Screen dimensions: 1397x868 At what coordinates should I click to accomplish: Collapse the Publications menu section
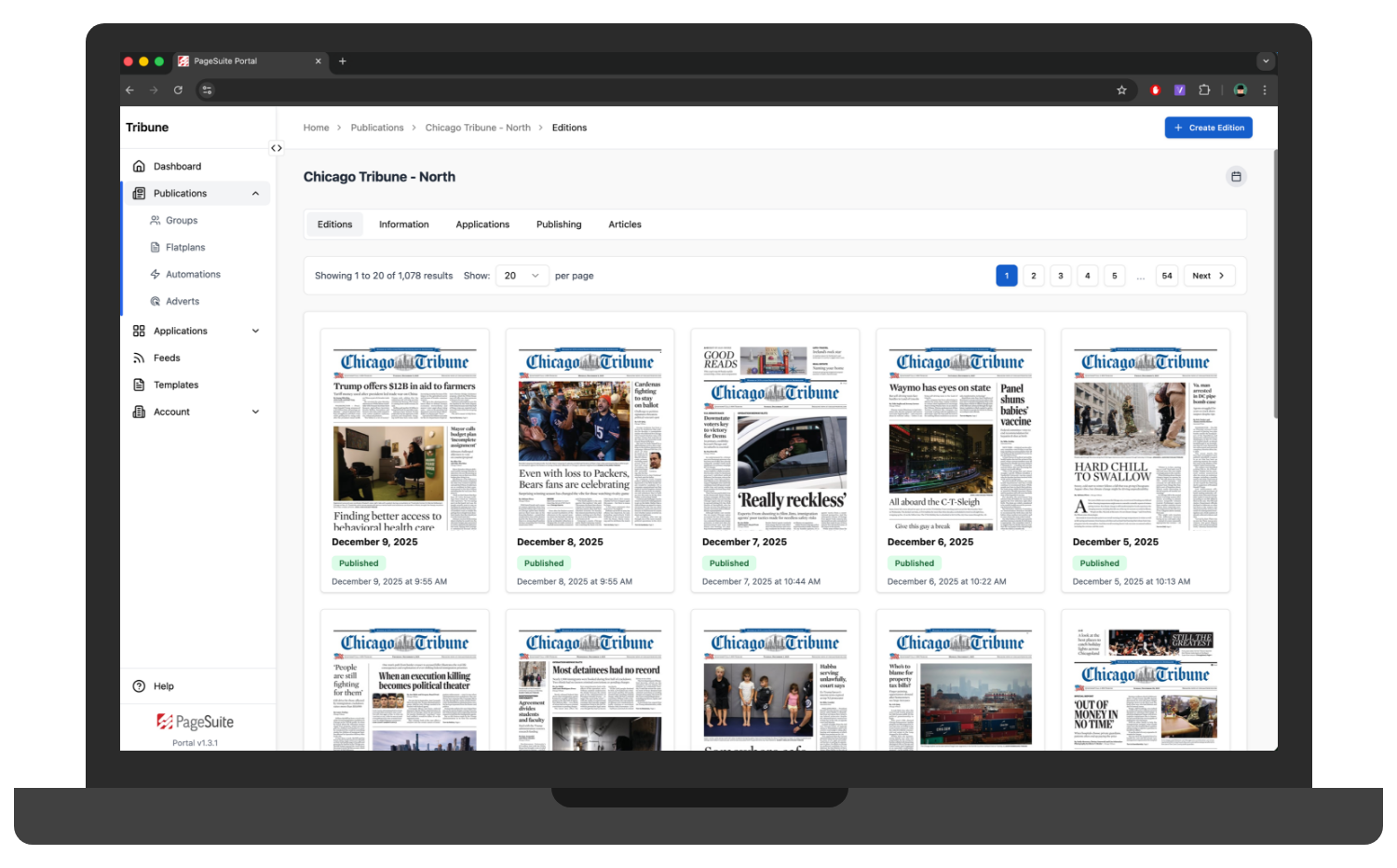click(x=255, y=194)
